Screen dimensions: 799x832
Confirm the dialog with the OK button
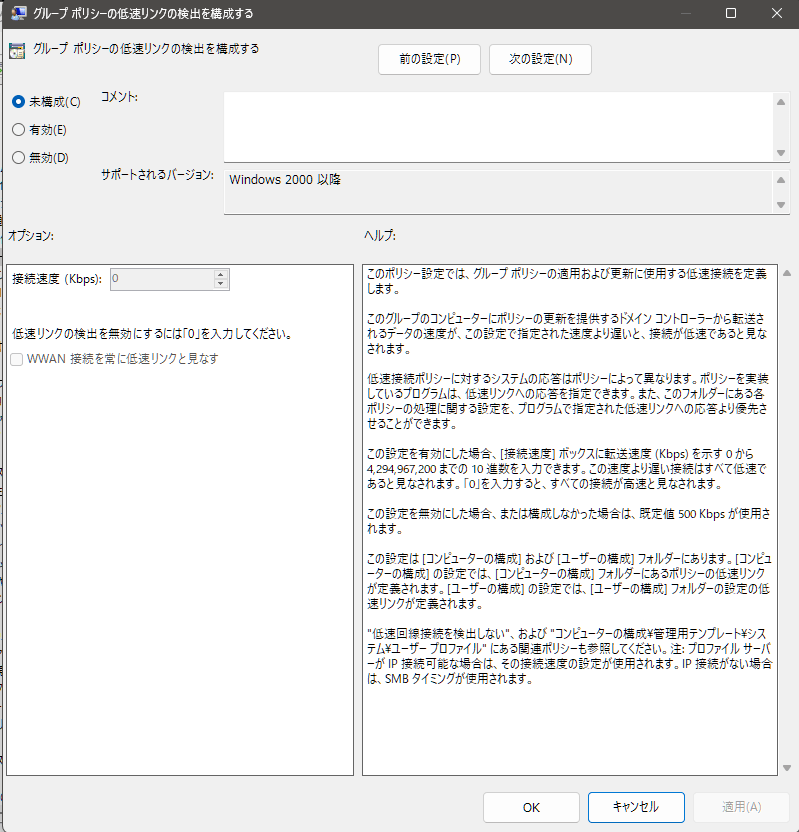coord(531,807)
